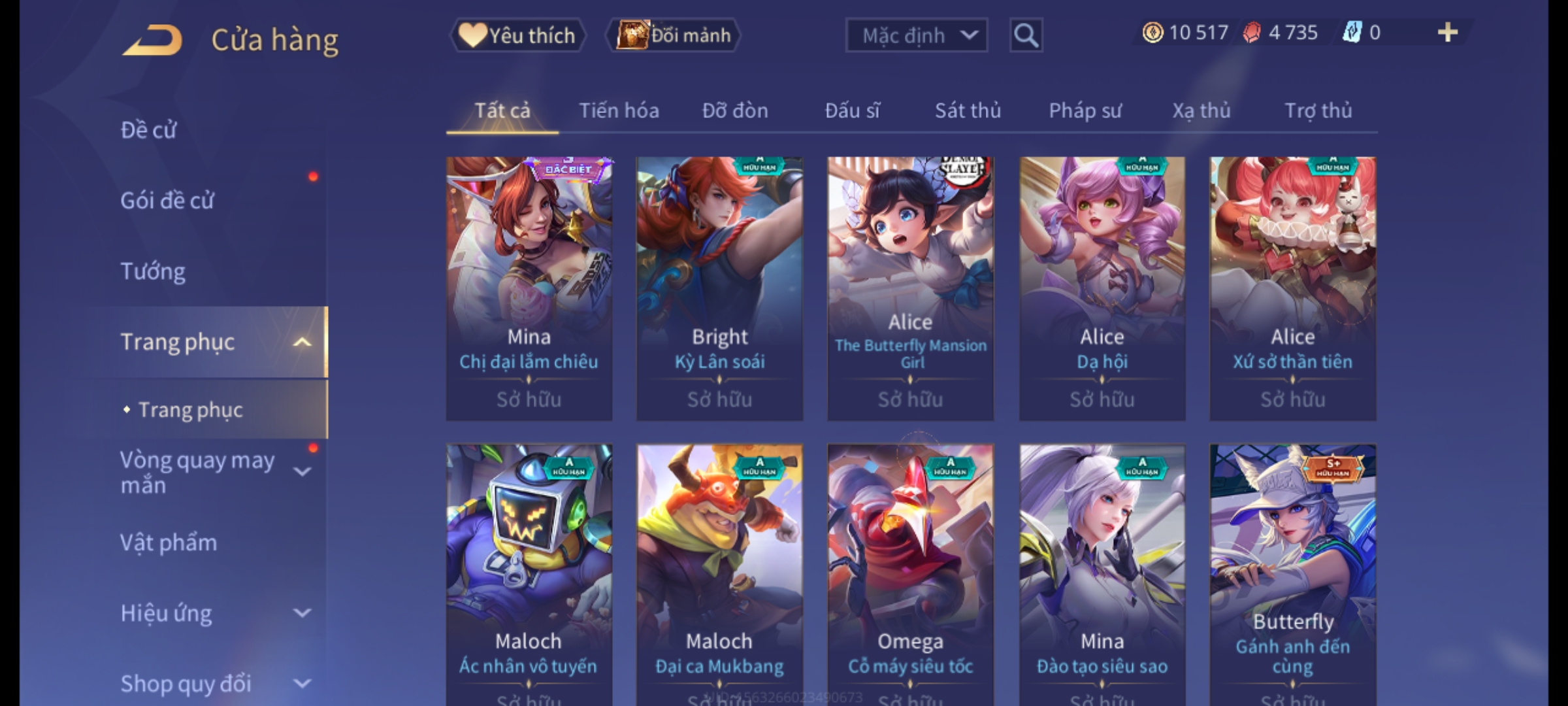Open Đổi mảnh fragment exchange button
The image size is (1568, 706).
point(674,35)
